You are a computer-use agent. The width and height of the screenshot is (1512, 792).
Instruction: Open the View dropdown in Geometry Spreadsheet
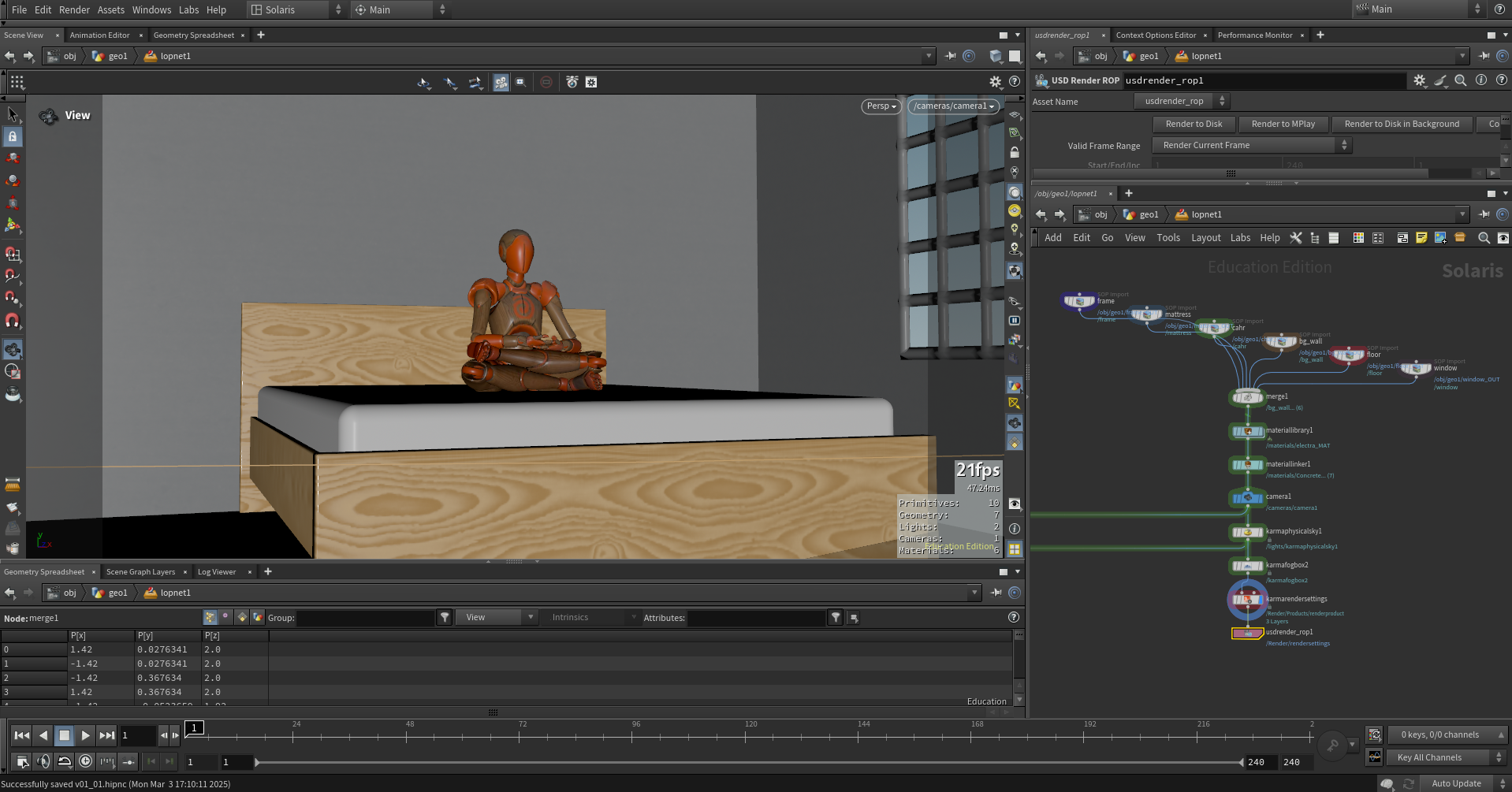(x=497, y=618)
